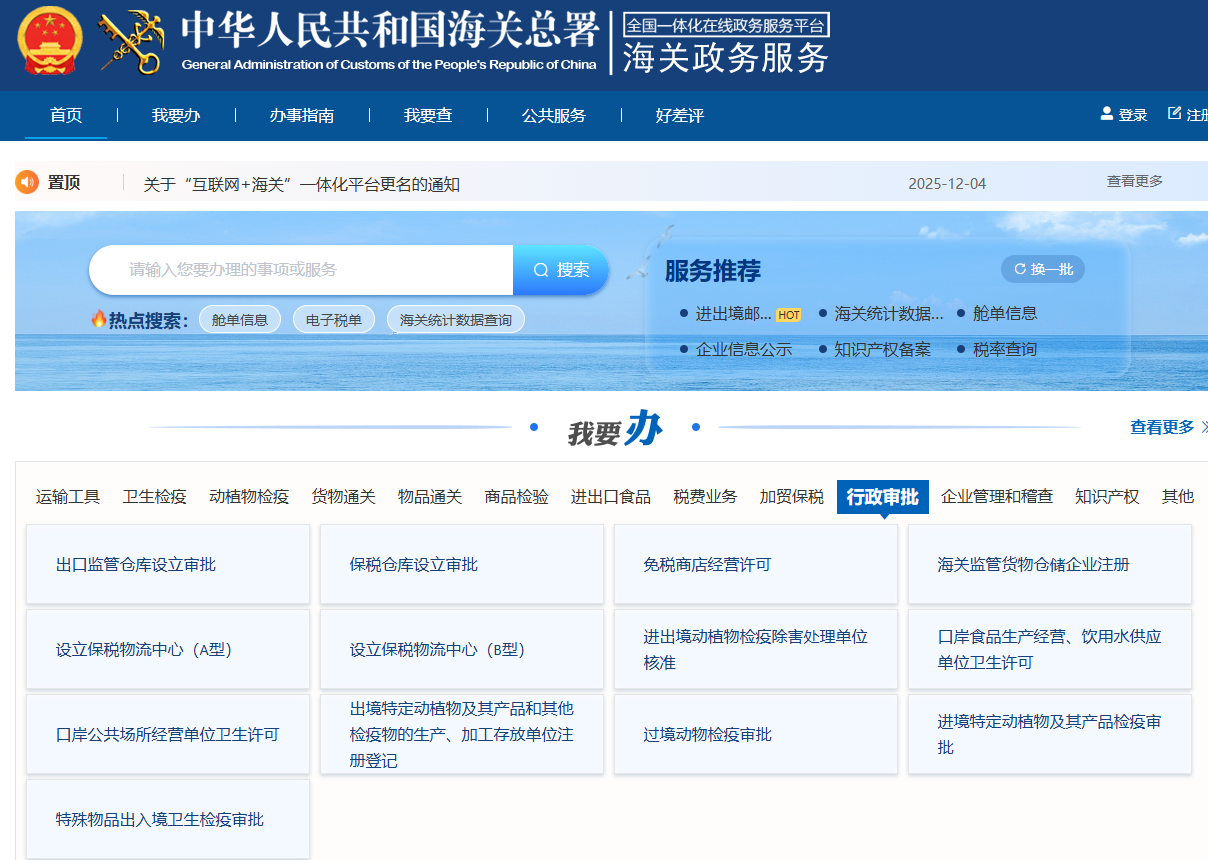Open the 办事指南 navigation menu

tap(301, 116)
